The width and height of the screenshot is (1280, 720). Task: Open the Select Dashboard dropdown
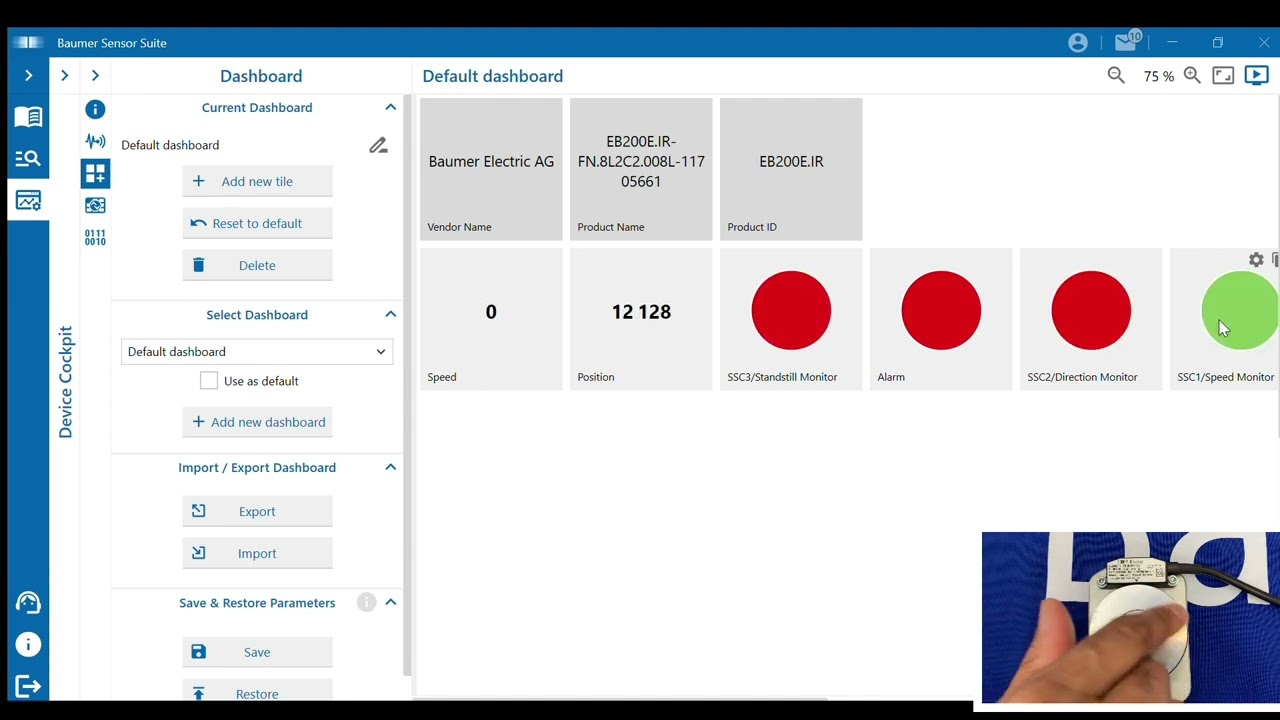(257, 352)
